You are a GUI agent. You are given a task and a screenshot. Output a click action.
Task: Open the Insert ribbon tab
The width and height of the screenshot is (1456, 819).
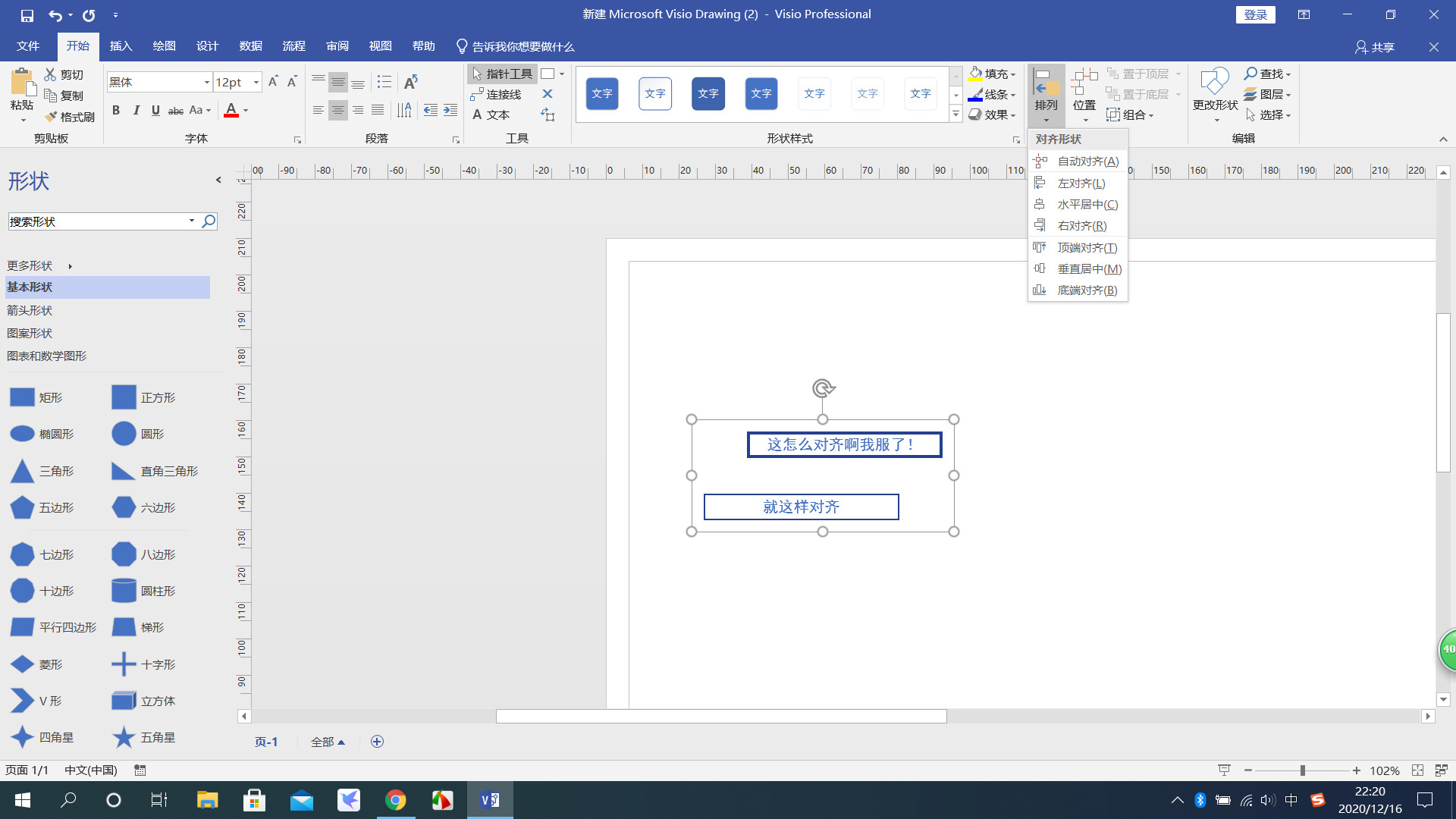click(x=121, y=46)
